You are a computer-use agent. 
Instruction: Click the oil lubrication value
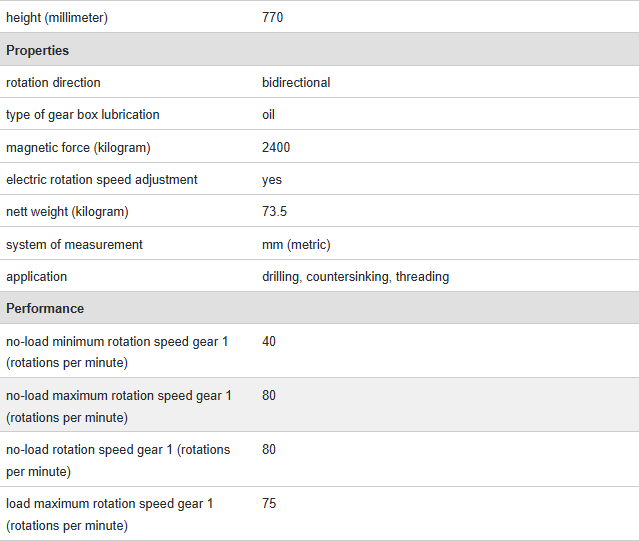coord(270,114)
